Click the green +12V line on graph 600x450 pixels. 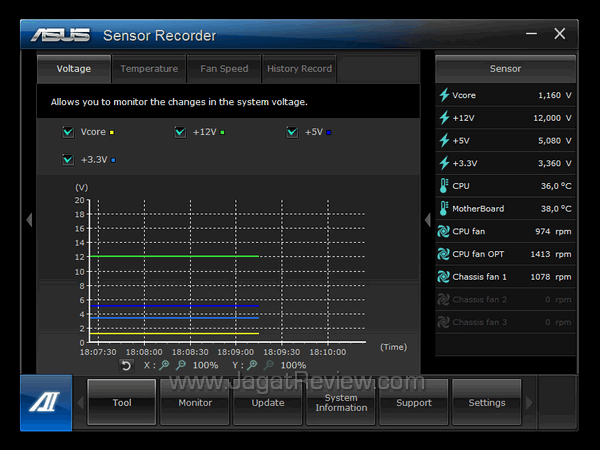[174, 256]
